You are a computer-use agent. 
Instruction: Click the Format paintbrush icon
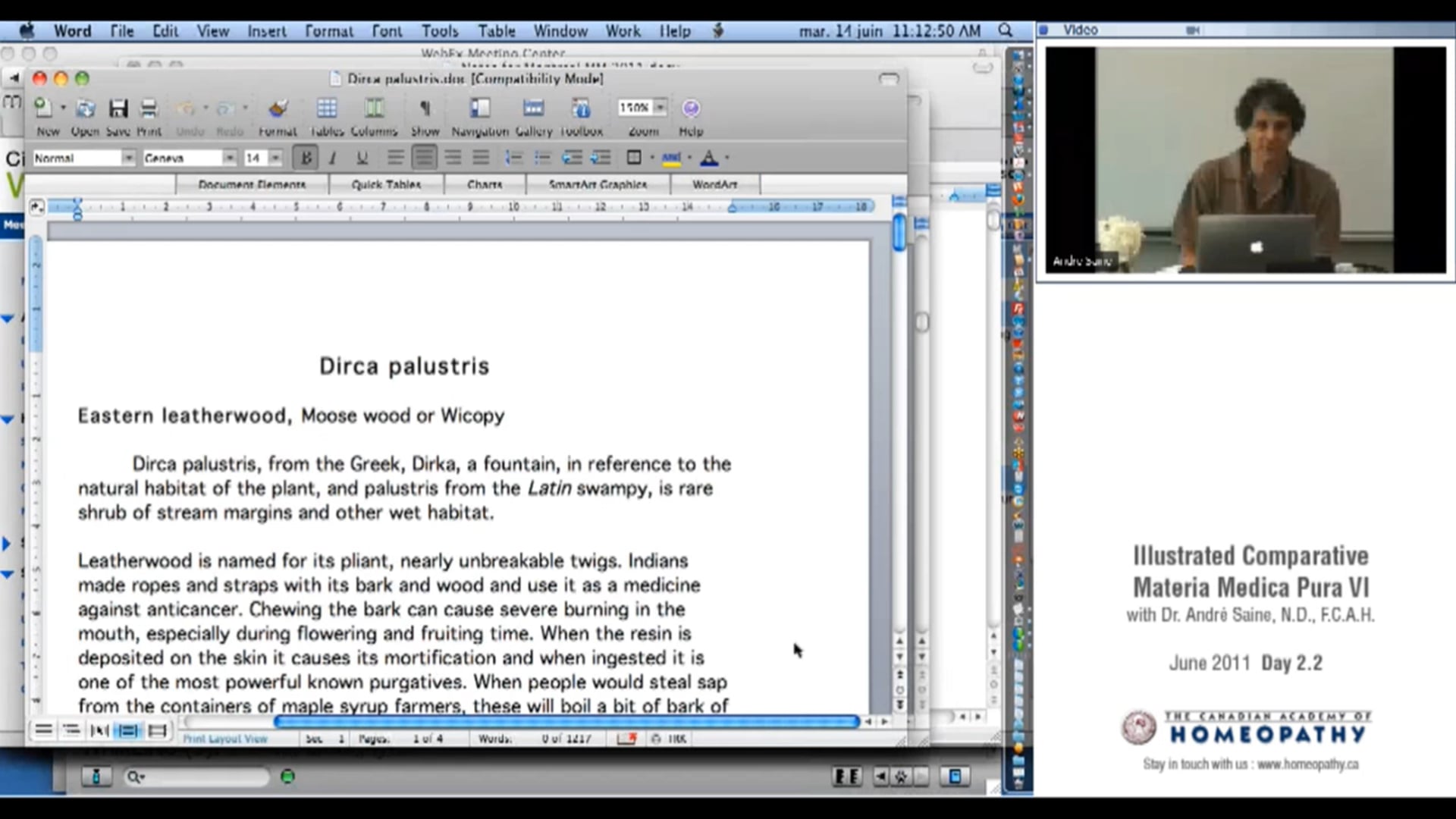278,108
